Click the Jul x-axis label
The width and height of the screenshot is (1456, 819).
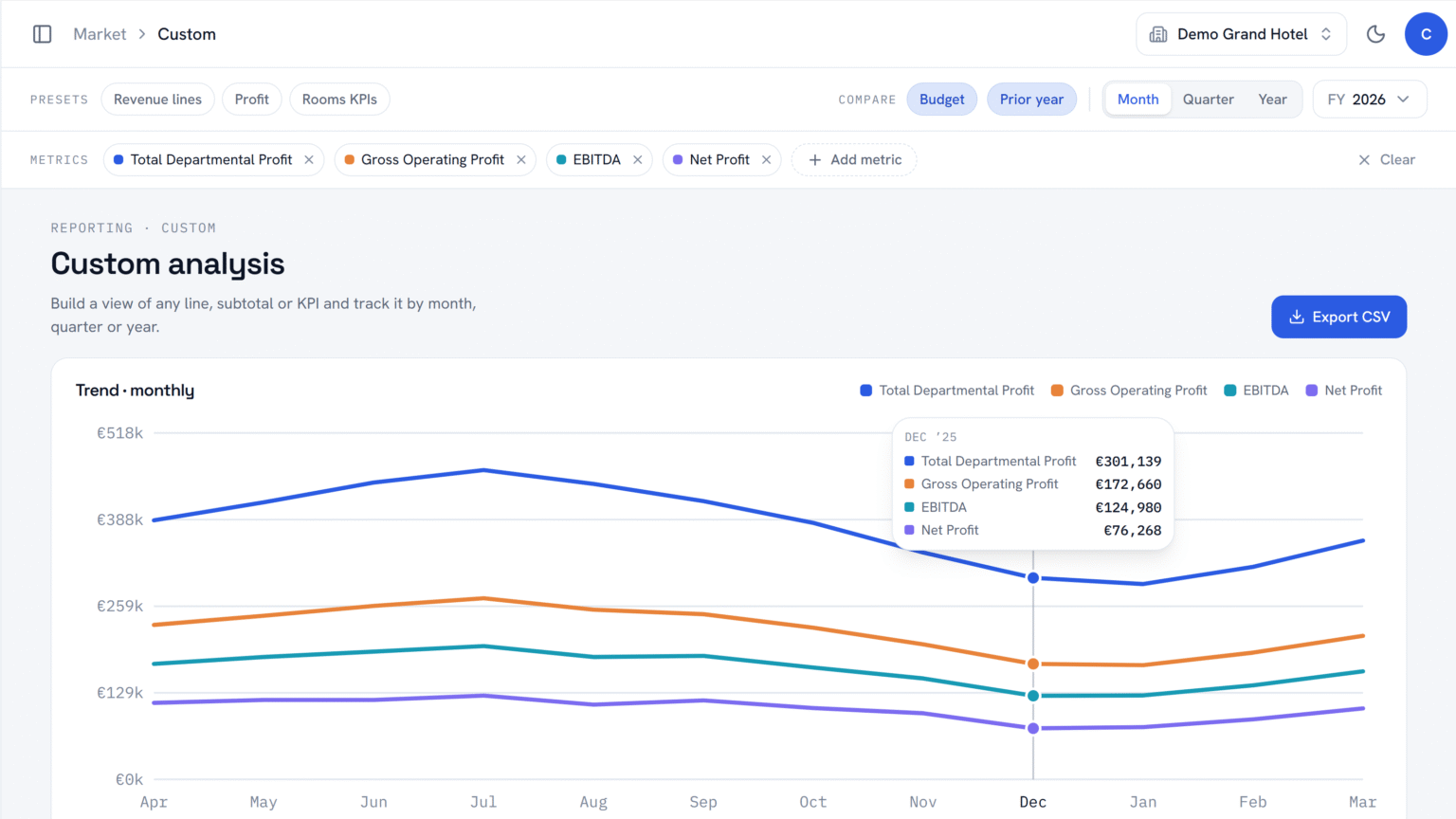pyautogui.click(x=483, y=802)
